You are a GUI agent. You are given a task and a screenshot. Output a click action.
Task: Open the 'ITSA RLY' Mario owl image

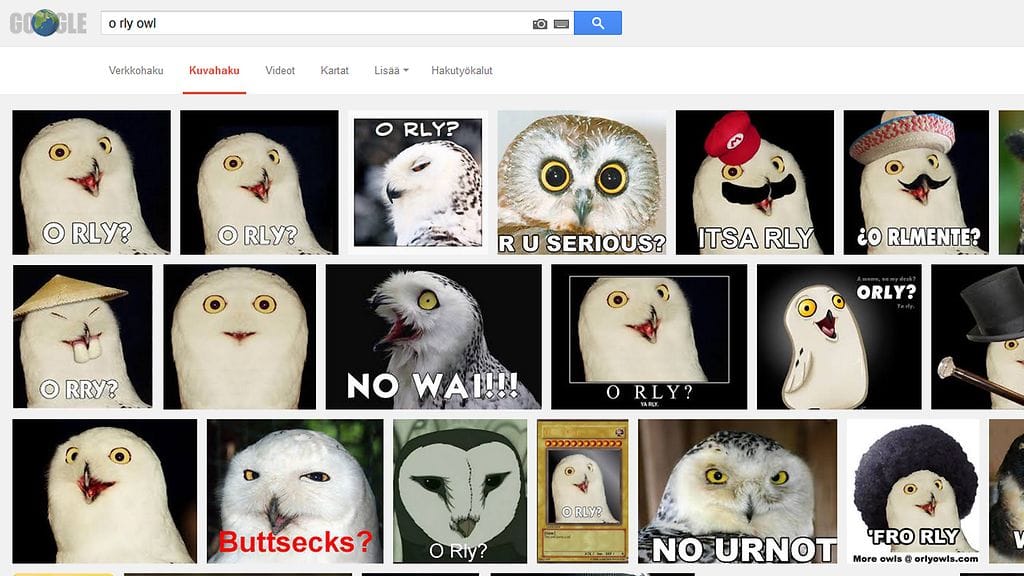[x=754, y=182]
